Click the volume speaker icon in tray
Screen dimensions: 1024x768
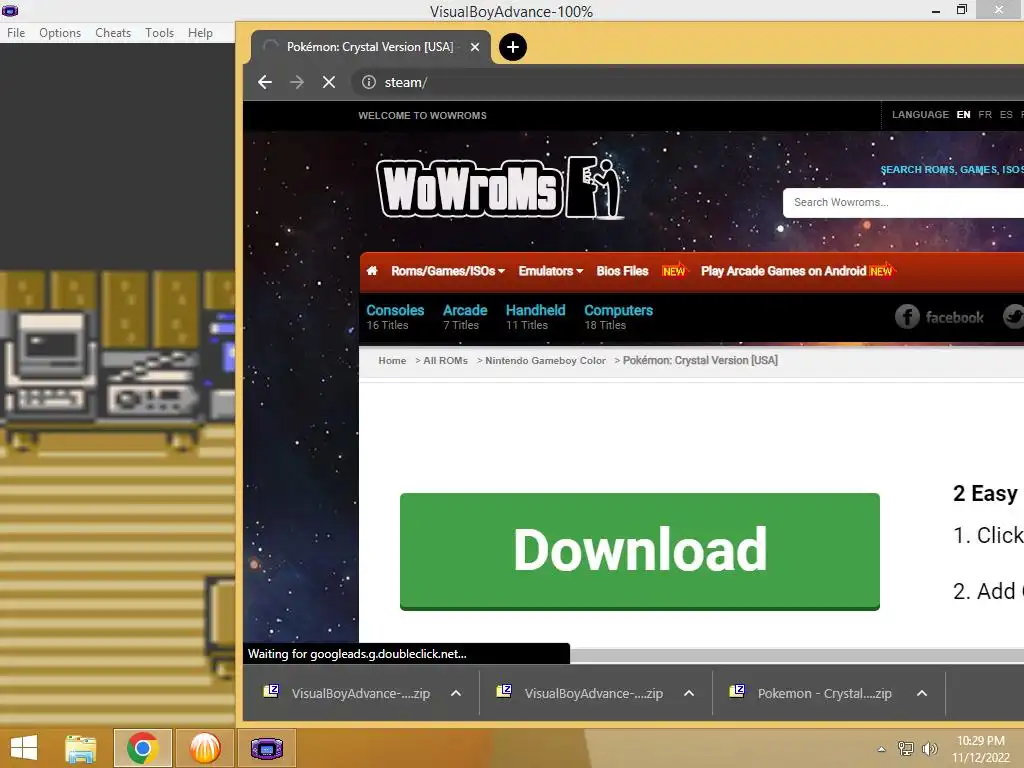tap(929, 749)
